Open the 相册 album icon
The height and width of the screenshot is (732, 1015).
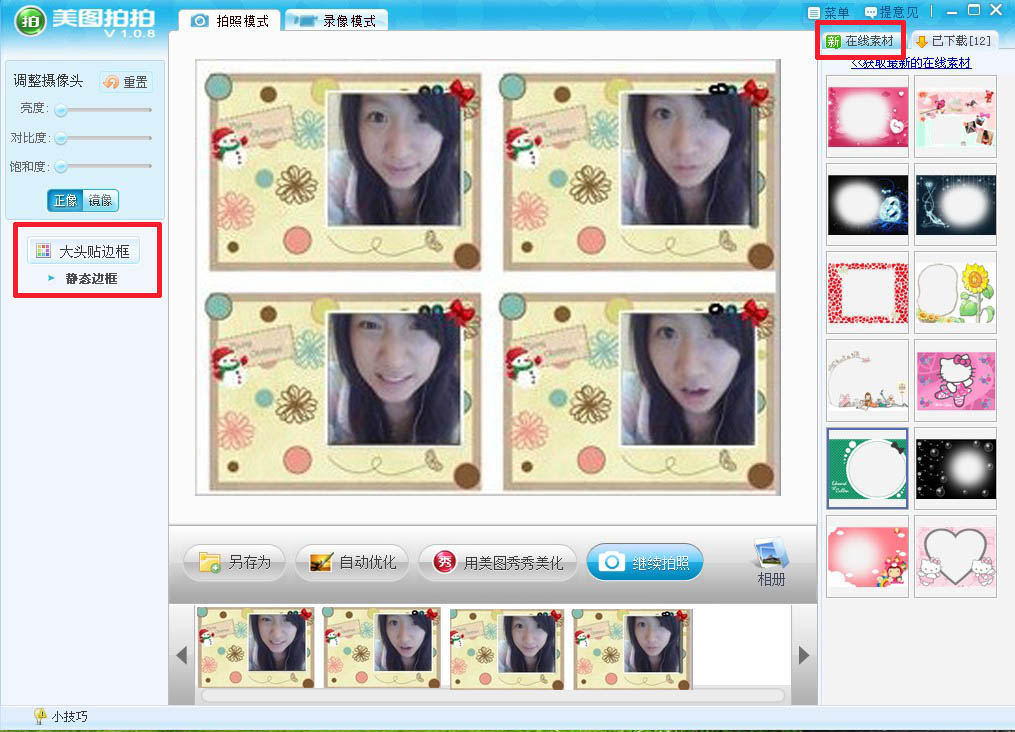[771, 563]
